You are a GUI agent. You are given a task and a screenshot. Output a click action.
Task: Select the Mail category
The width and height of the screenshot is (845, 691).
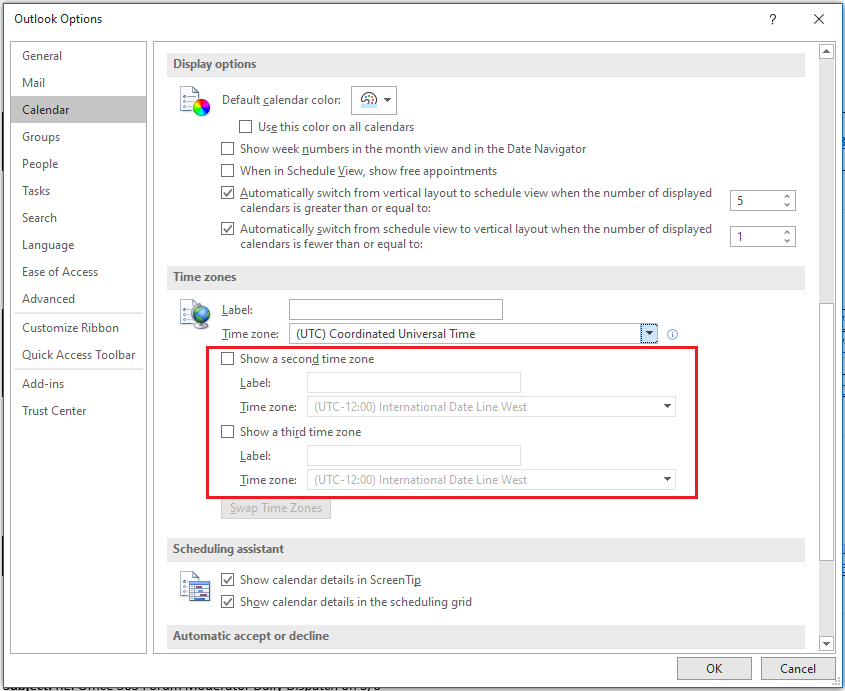coord(78,83)
